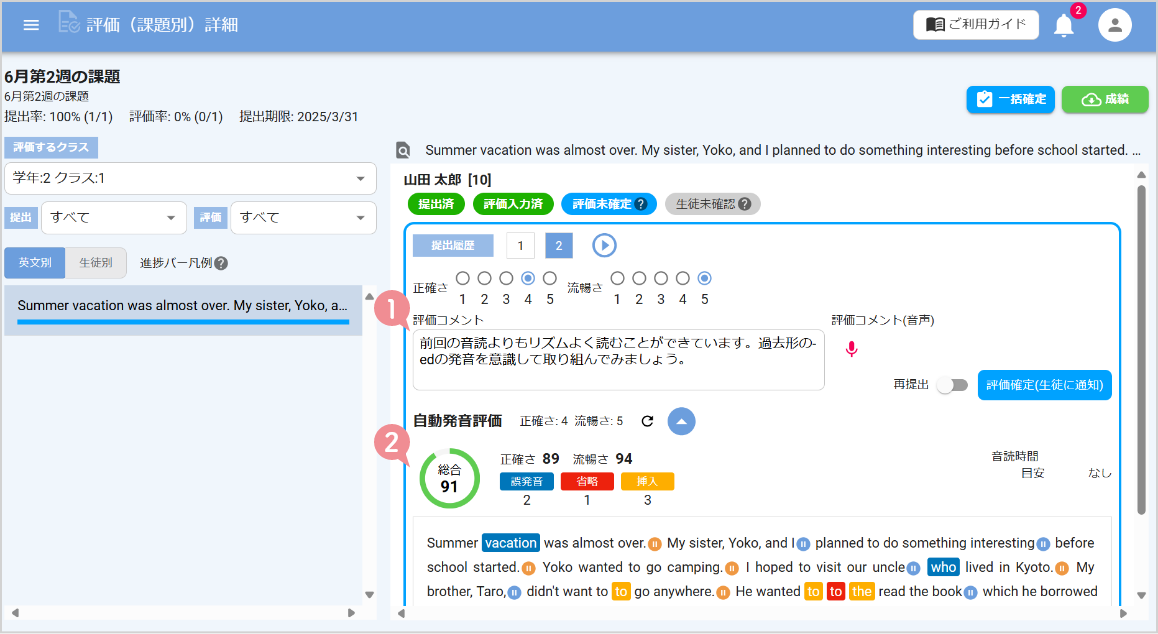Click left panel horizontal scroll right arrow
The height and width of the screenshot is (634, 1158).
tap(352, 613)
